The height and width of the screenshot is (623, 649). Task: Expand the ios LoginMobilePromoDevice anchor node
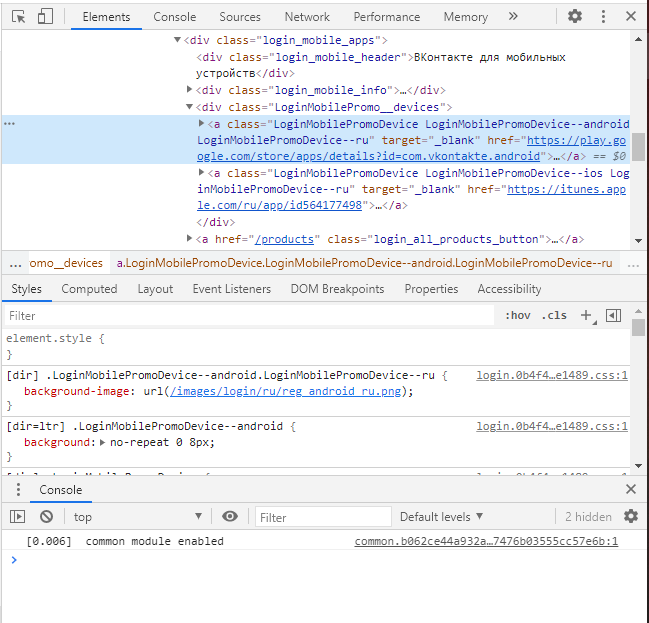[x=201, y=172]
